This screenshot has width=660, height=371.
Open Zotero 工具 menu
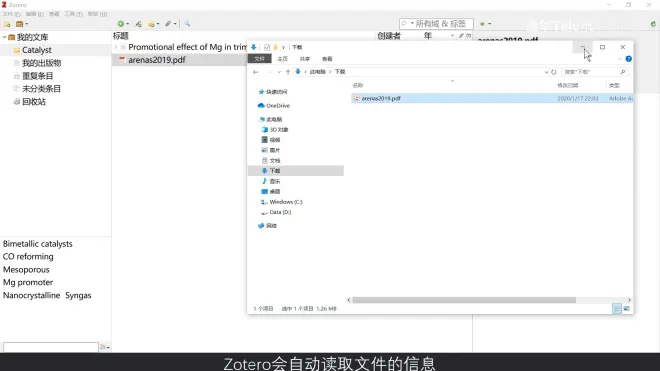(74, 14)
